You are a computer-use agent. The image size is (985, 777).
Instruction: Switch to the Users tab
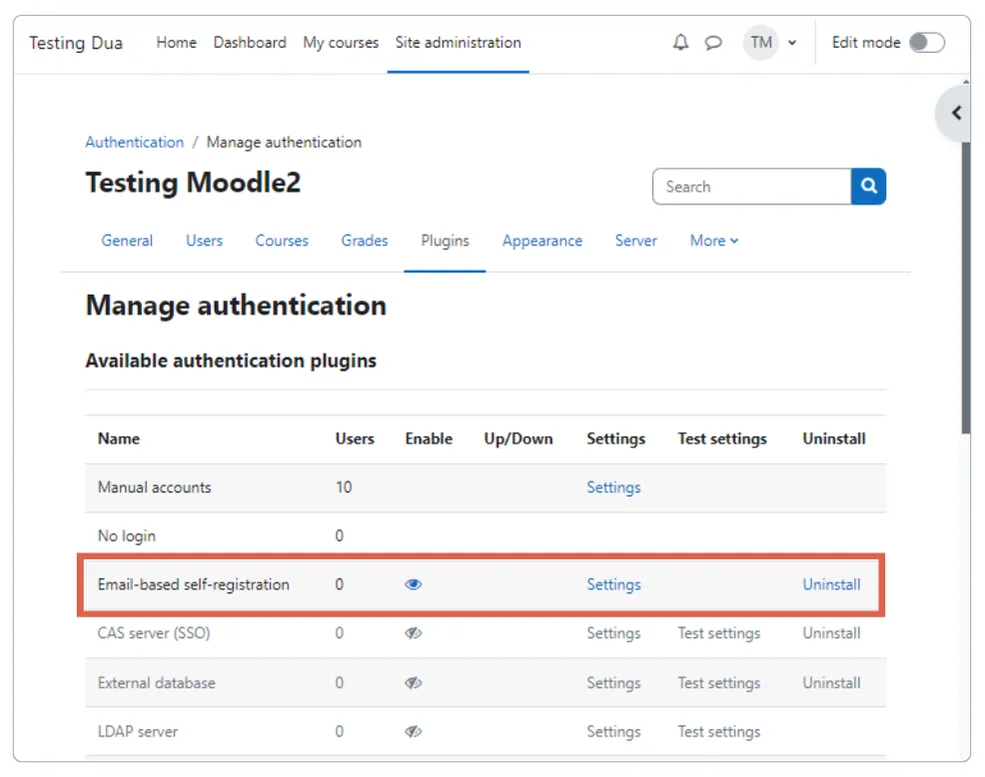(204, 241)
